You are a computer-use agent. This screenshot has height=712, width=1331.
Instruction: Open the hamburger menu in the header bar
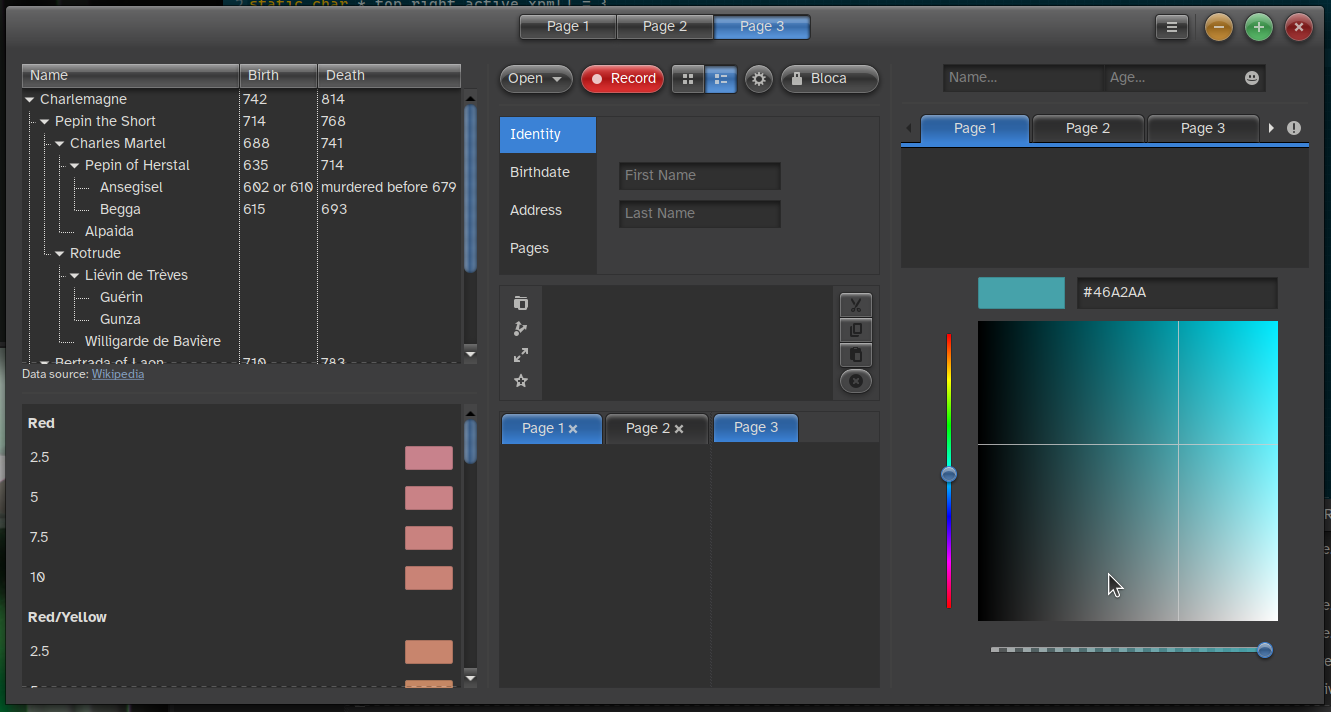[1171, 27]
